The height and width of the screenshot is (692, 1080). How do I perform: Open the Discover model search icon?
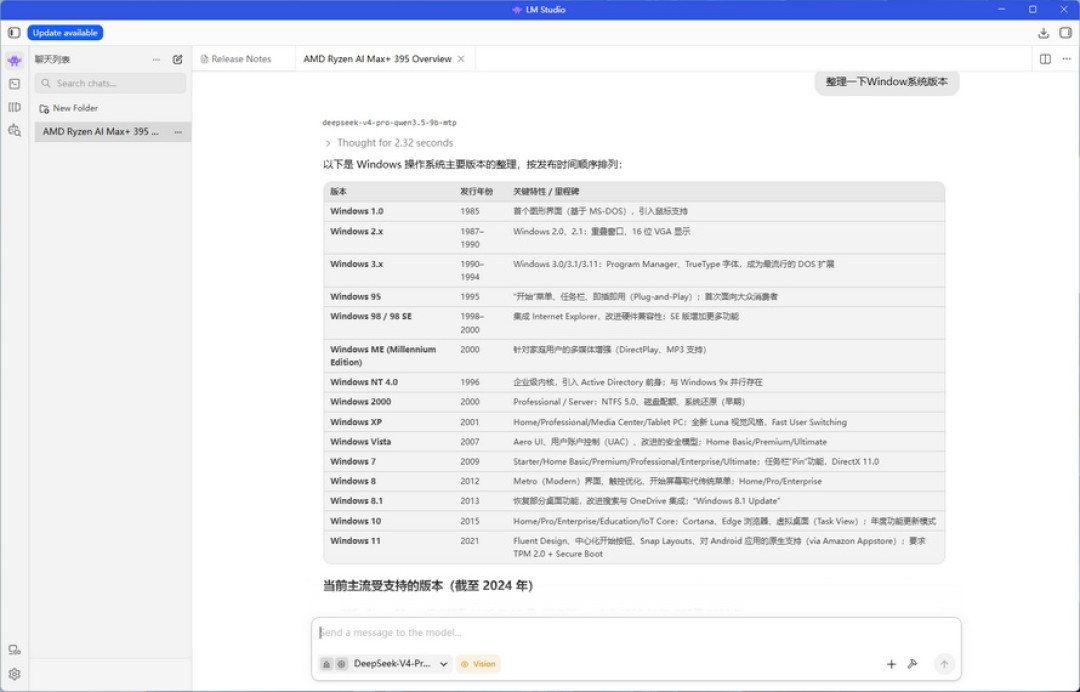14,130
